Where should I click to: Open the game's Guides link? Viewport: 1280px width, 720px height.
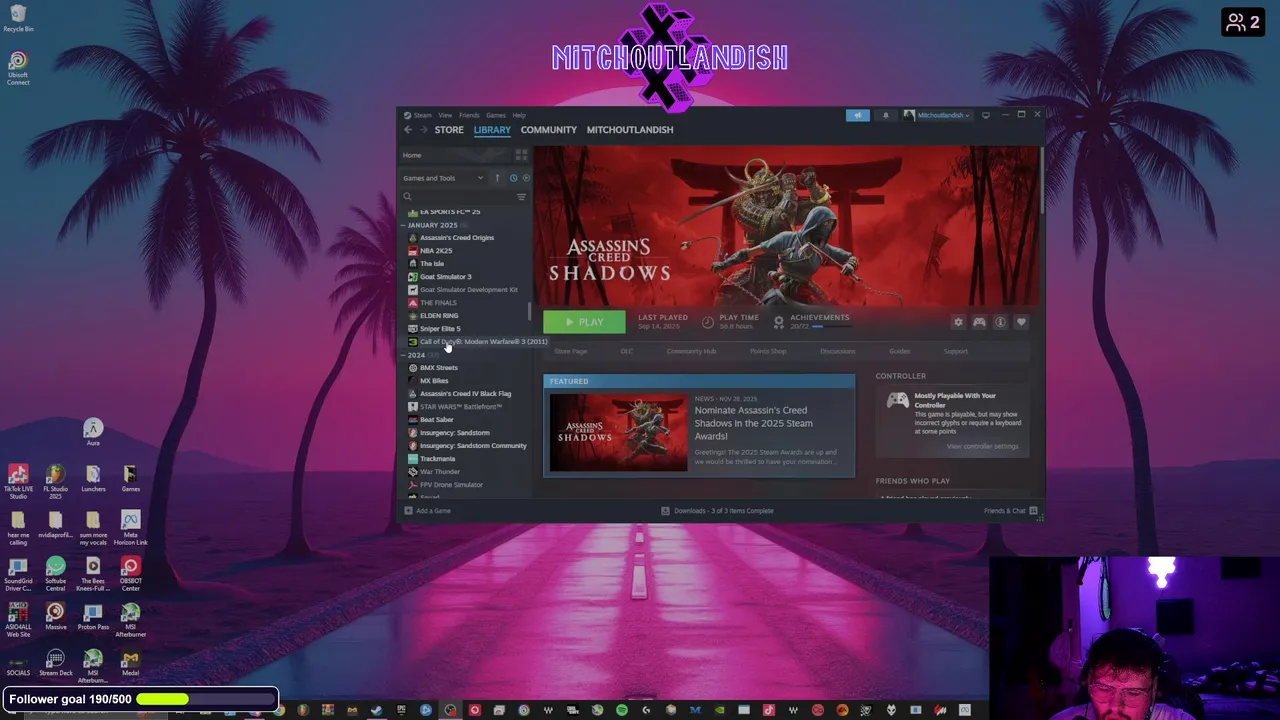[900, 351]
